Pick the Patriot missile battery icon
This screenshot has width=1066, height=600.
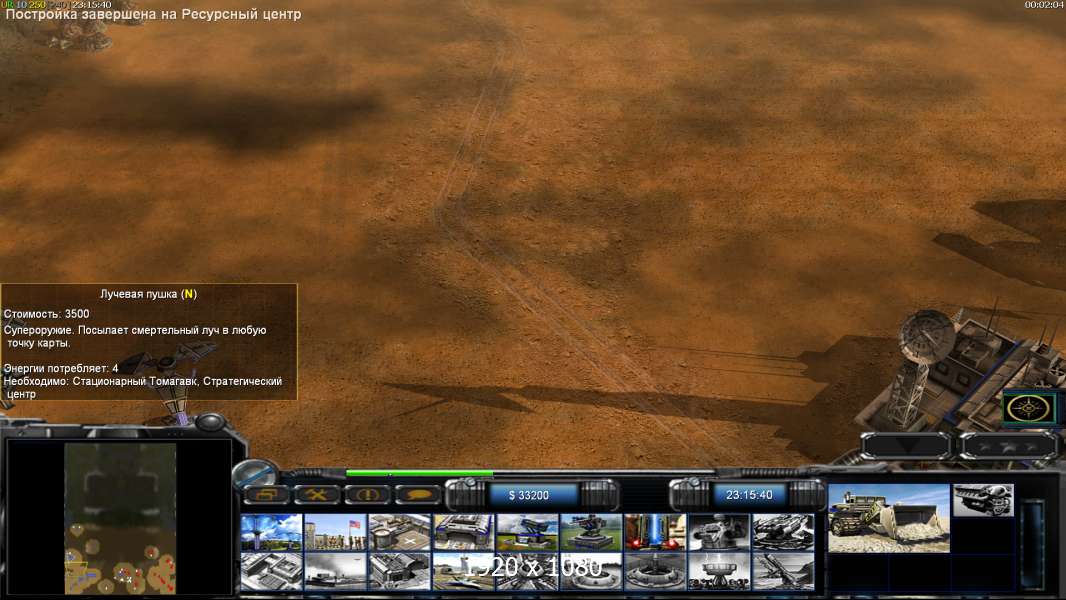(x=528, y=532)
